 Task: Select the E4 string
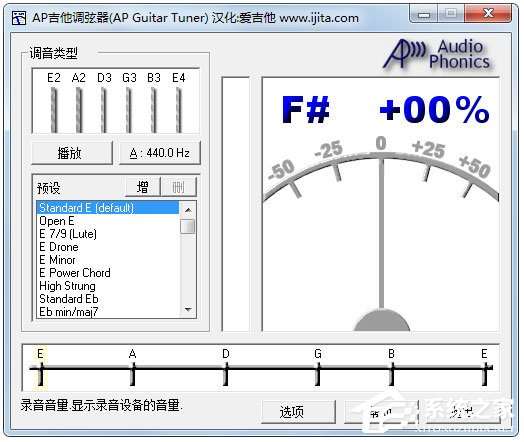(x=179, y=110)
